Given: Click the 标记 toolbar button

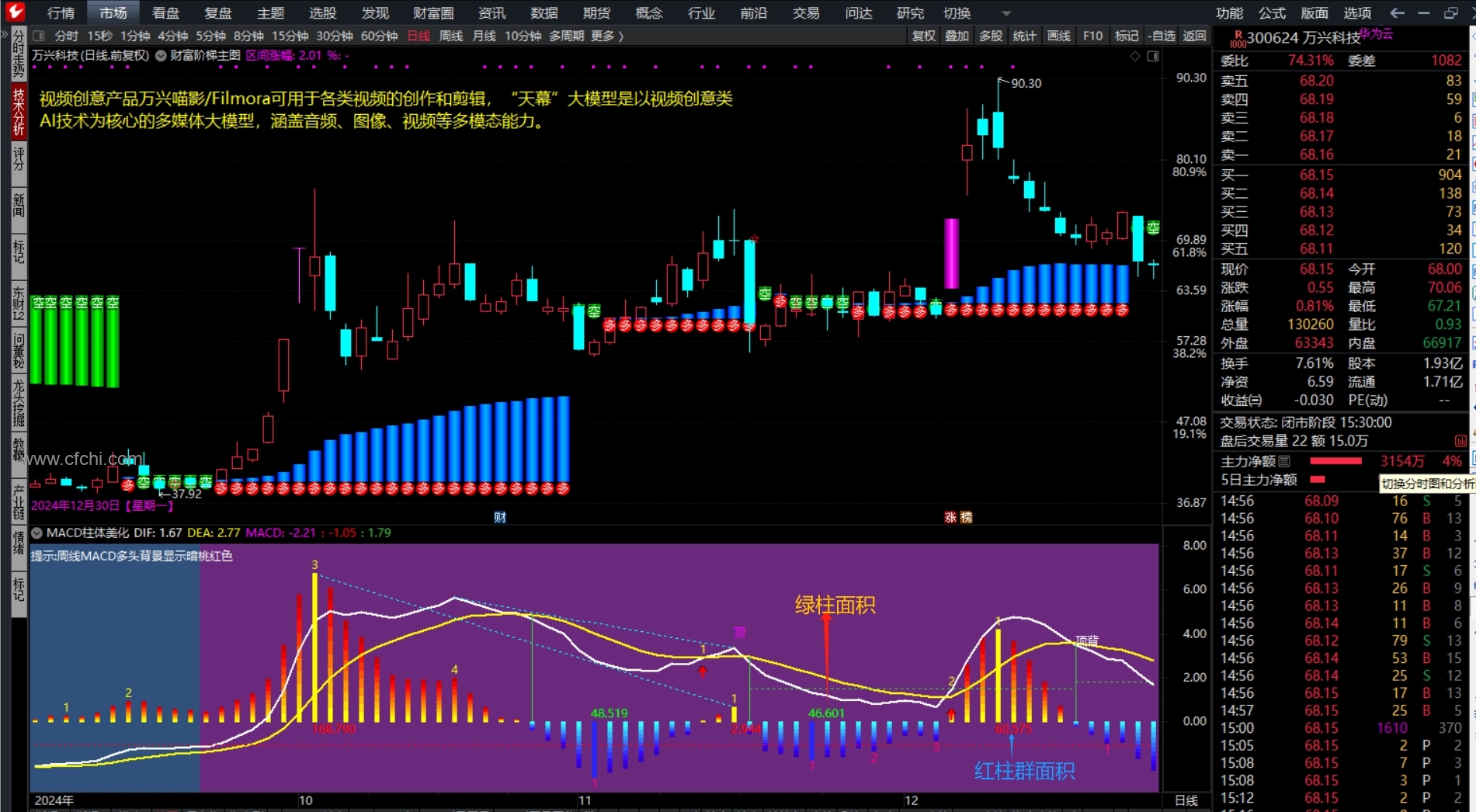Looking at the screenshot, I should tap(1127, 36).
